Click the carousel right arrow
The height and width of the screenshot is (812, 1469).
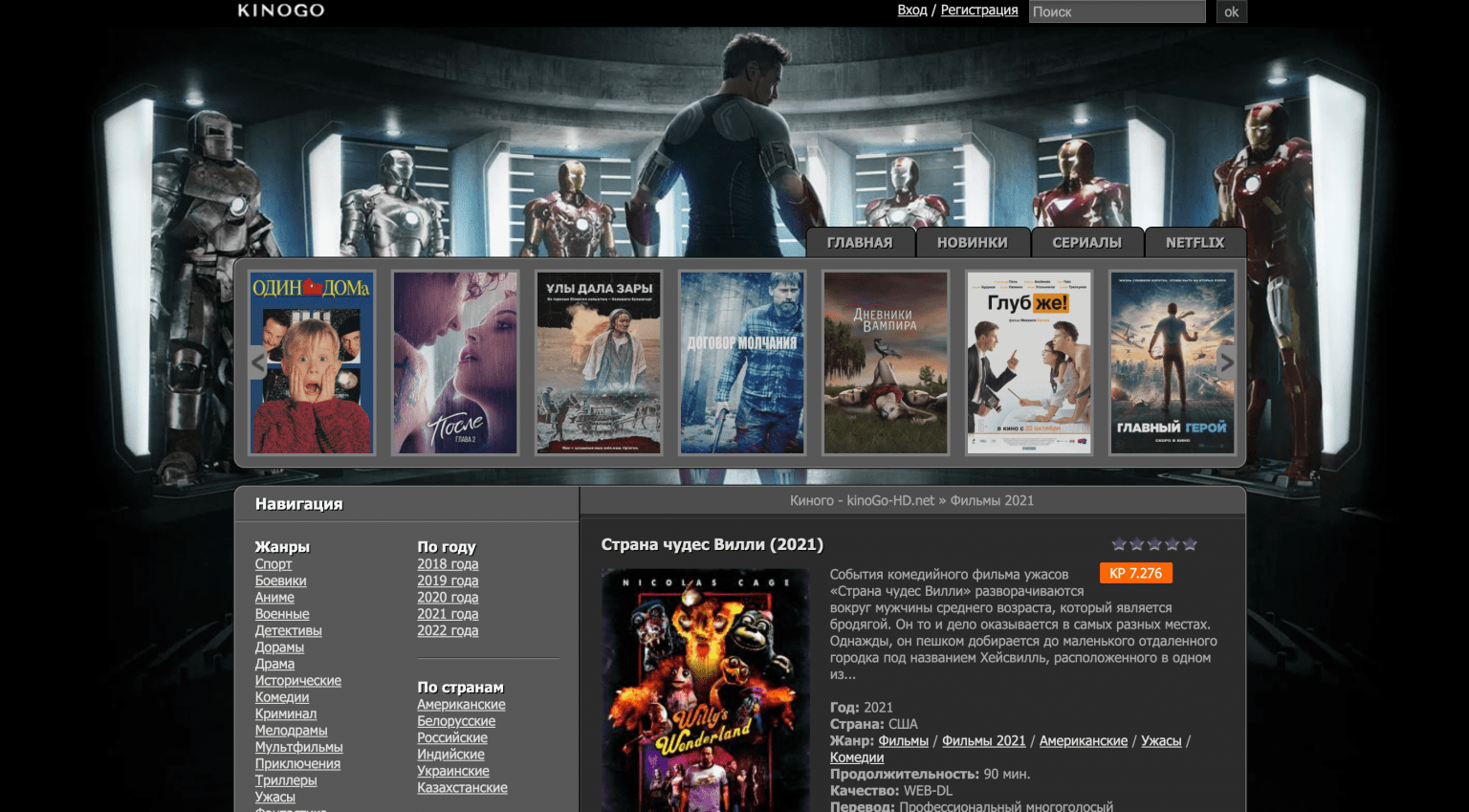tap(1227, 362)
